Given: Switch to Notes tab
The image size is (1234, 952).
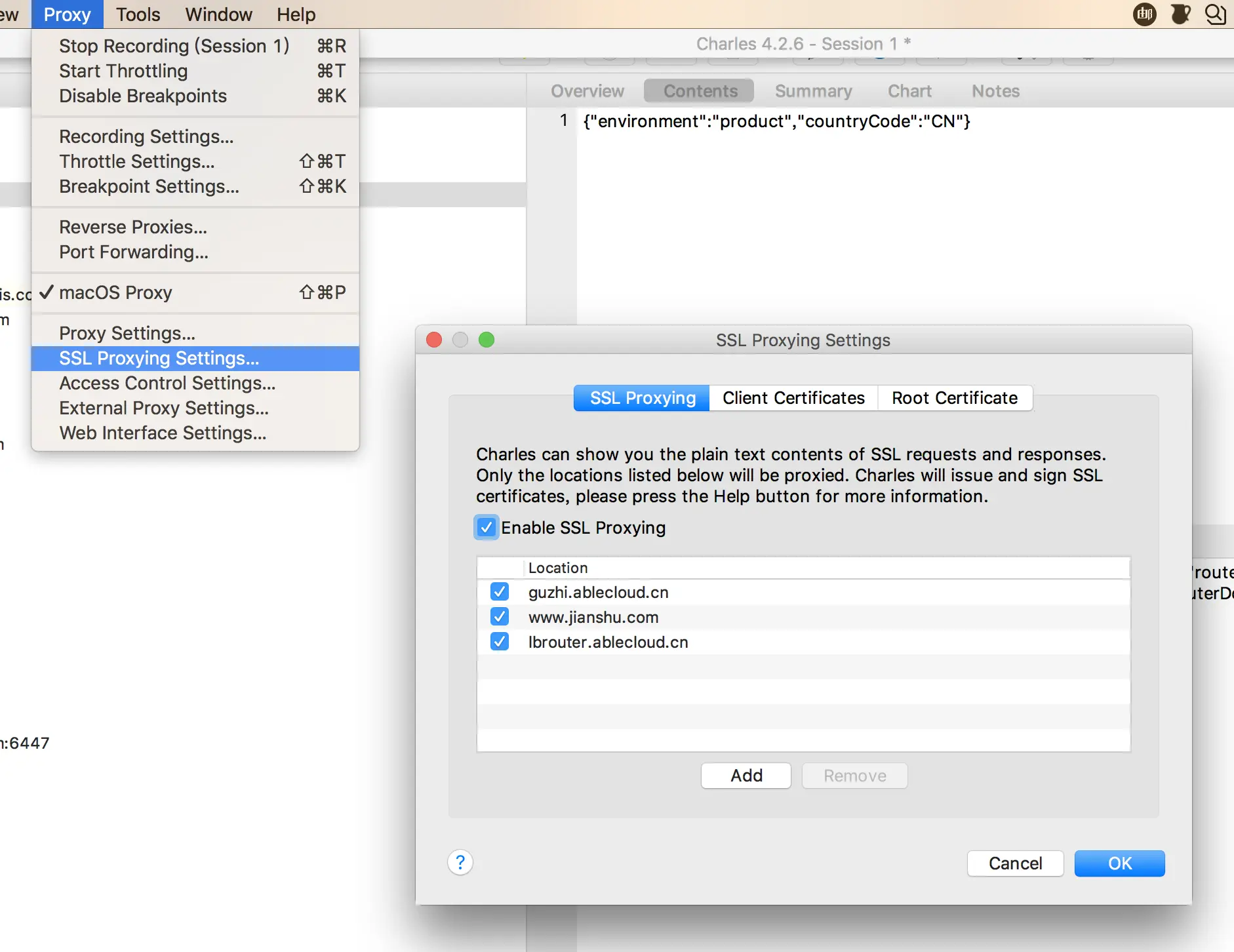Looking at the screenshot, I should point(995,91).
